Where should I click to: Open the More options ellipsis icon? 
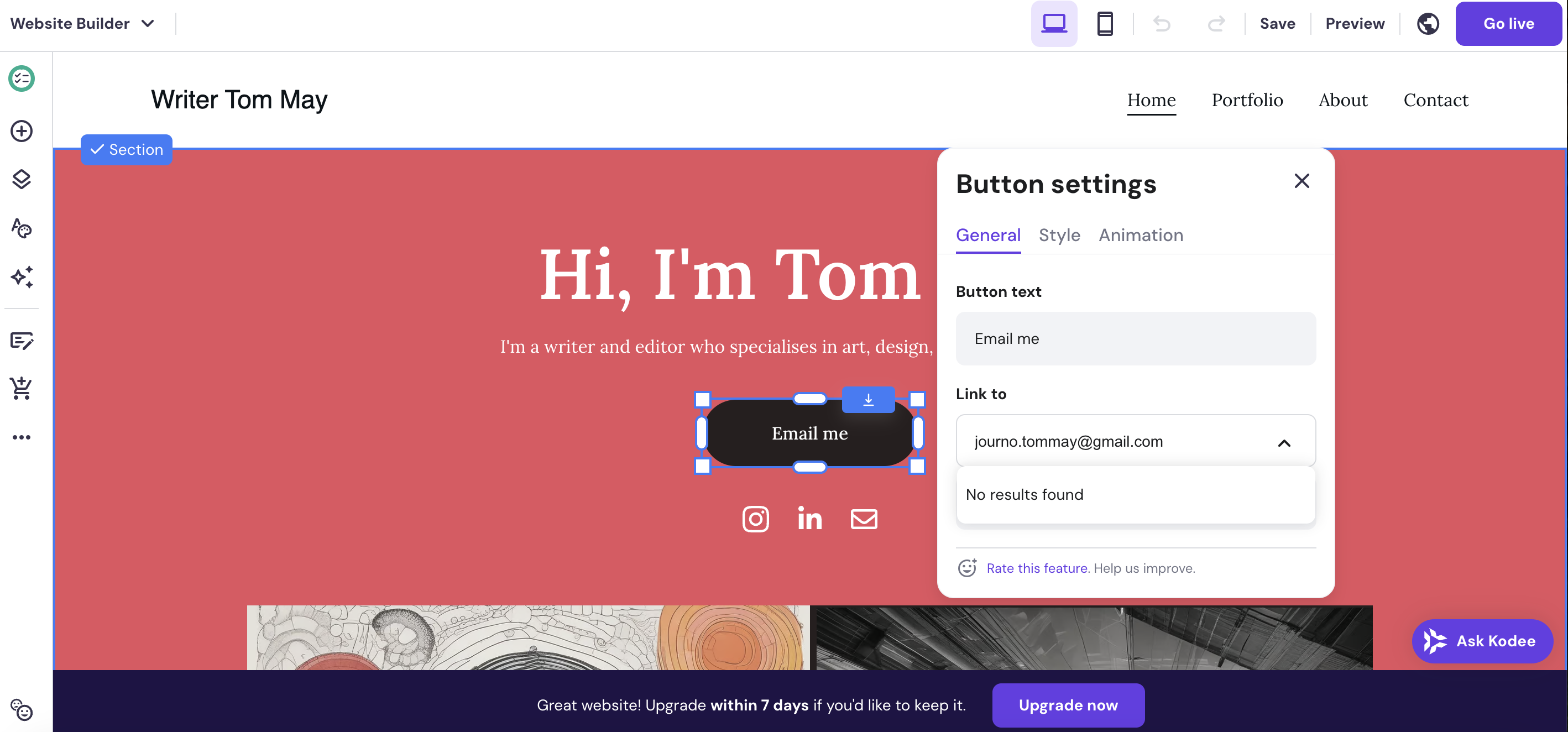point(22,437)
